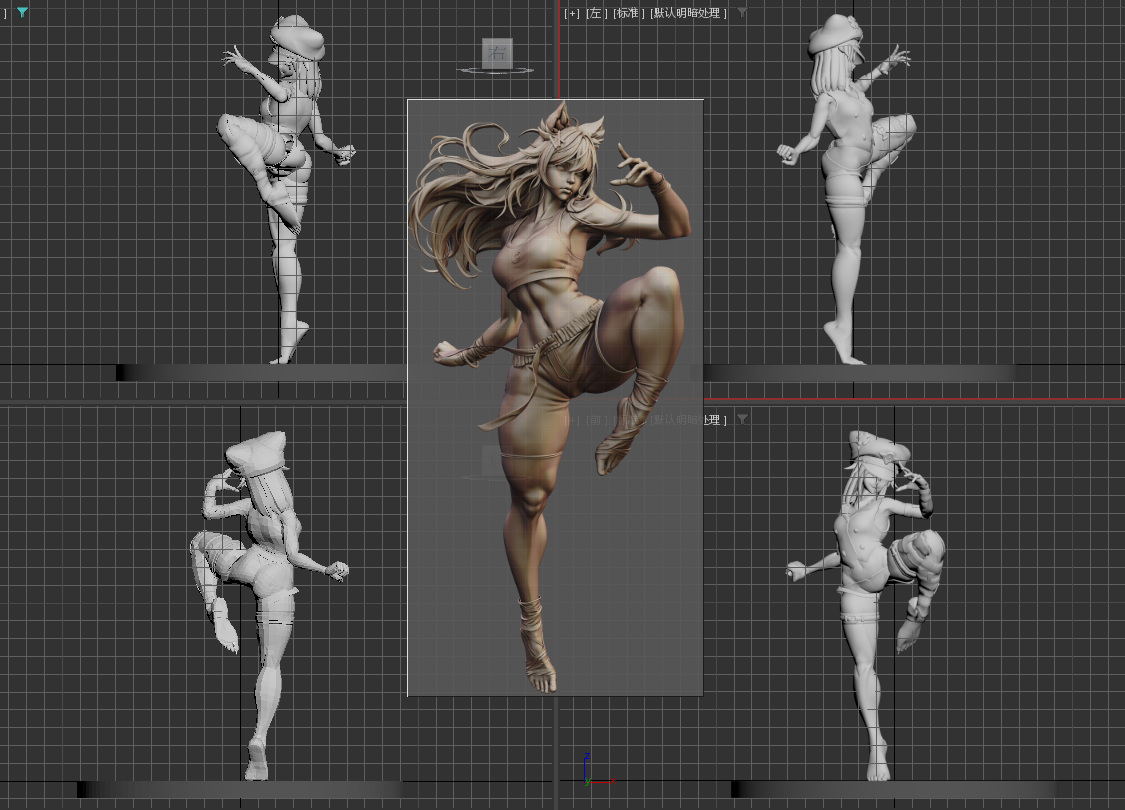
Task: Open the [+] menu of Left viewport
Action: tap(572, 13)
